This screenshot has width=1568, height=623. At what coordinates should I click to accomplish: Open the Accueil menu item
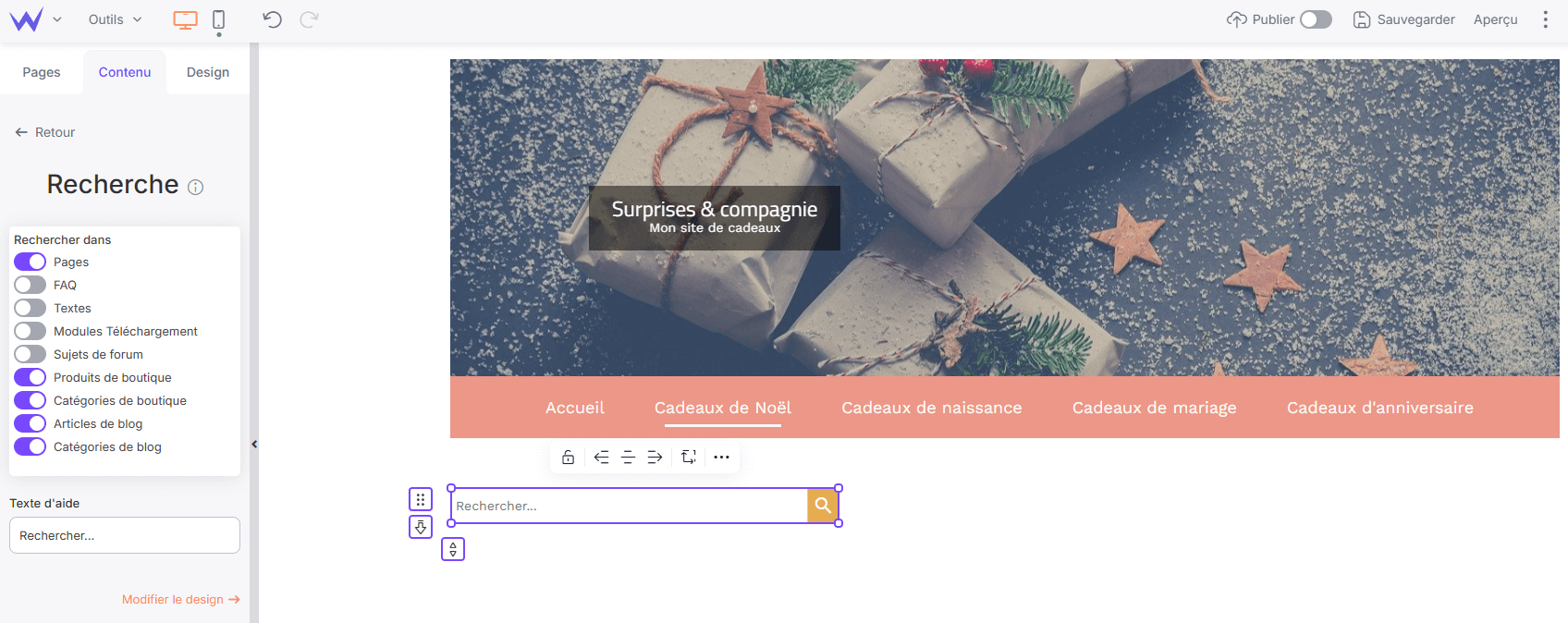click(x=575, y=408)
